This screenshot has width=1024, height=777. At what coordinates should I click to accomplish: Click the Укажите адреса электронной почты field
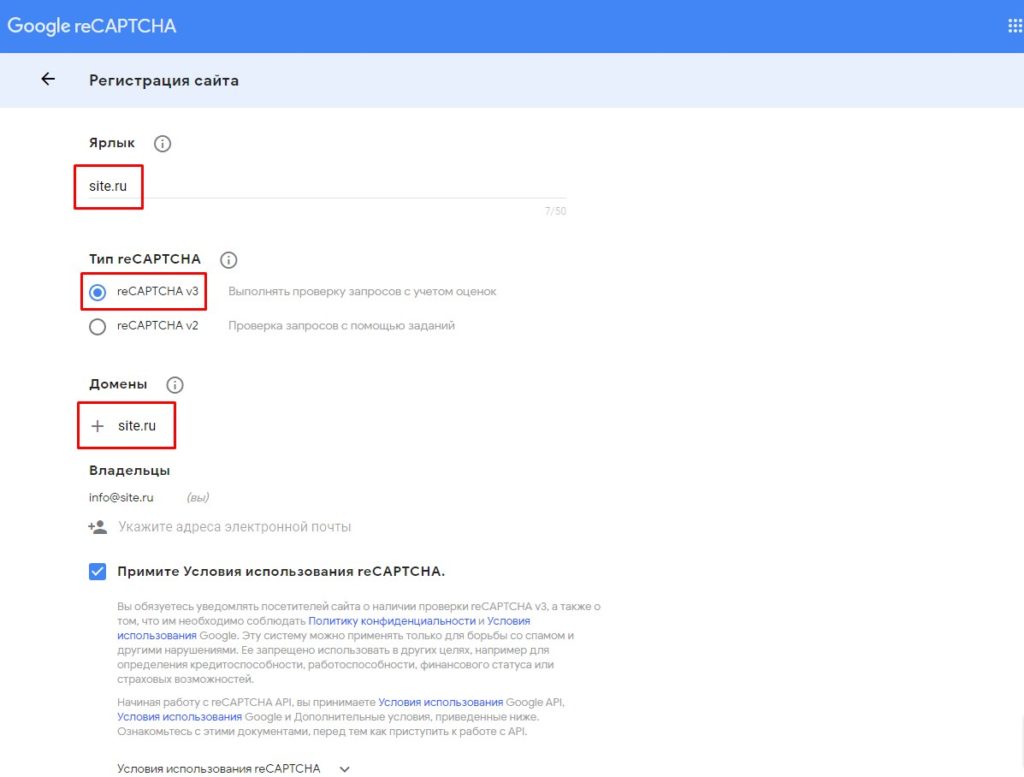pyautogui.click(x=235, y=527)
